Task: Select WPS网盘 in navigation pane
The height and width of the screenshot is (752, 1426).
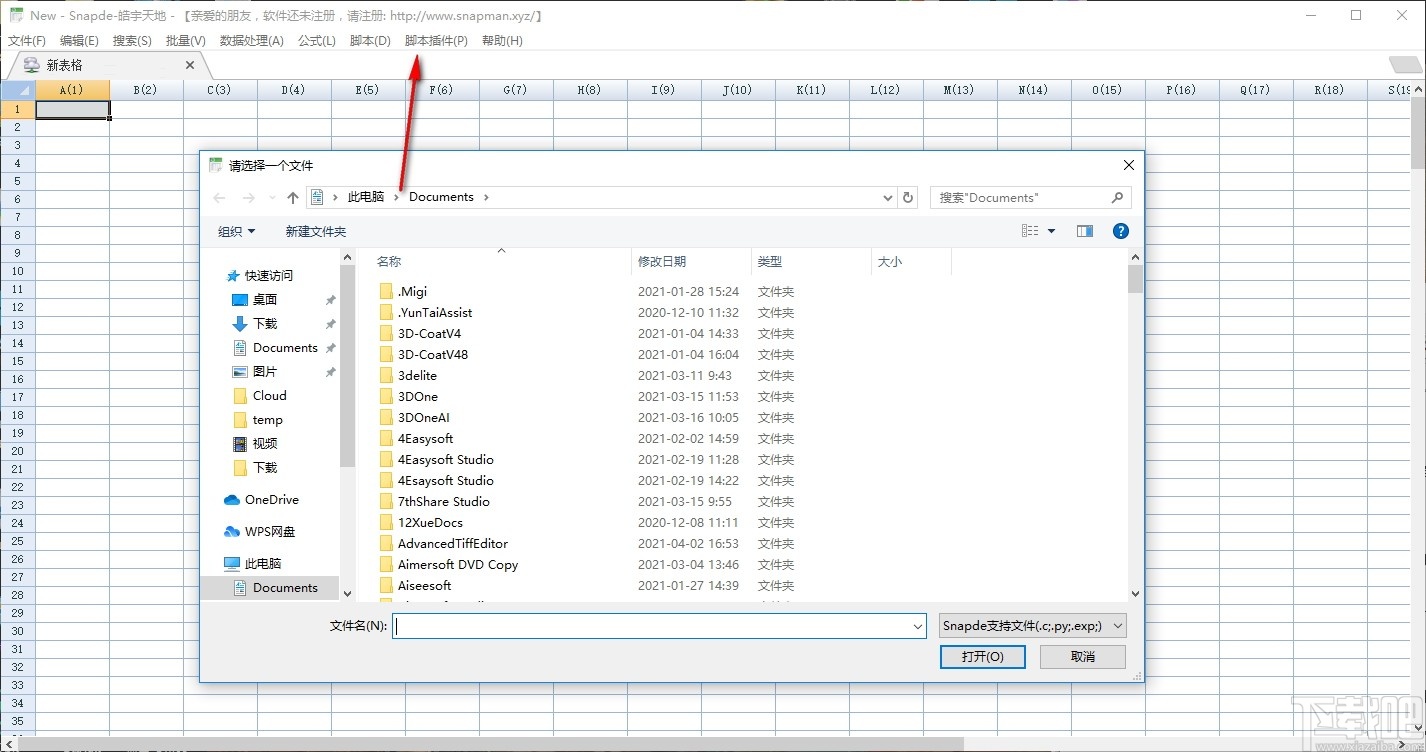Action: coord(260,531)
